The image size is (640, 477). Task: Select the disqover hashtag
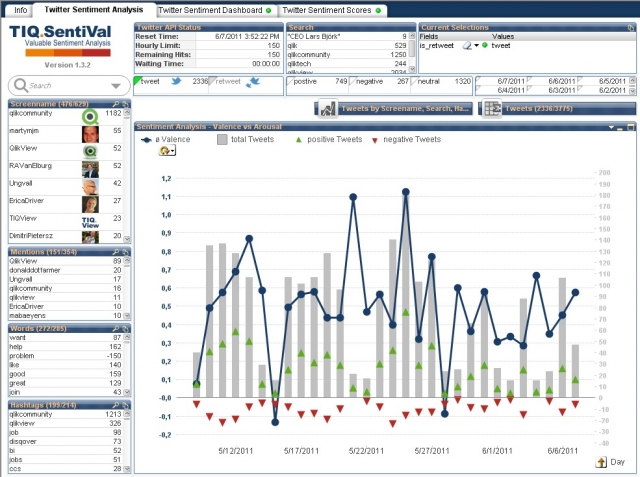[65, 442]
